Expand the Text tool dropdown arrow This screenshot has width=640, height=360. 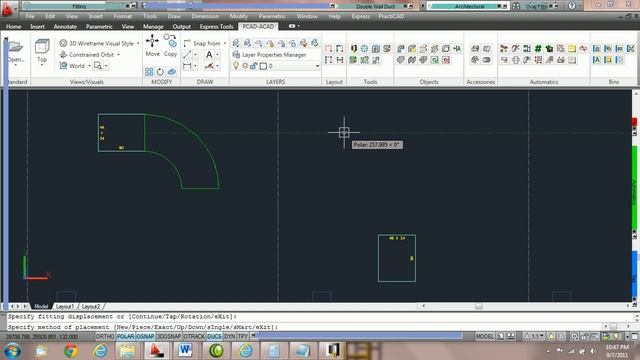(217, 55)
